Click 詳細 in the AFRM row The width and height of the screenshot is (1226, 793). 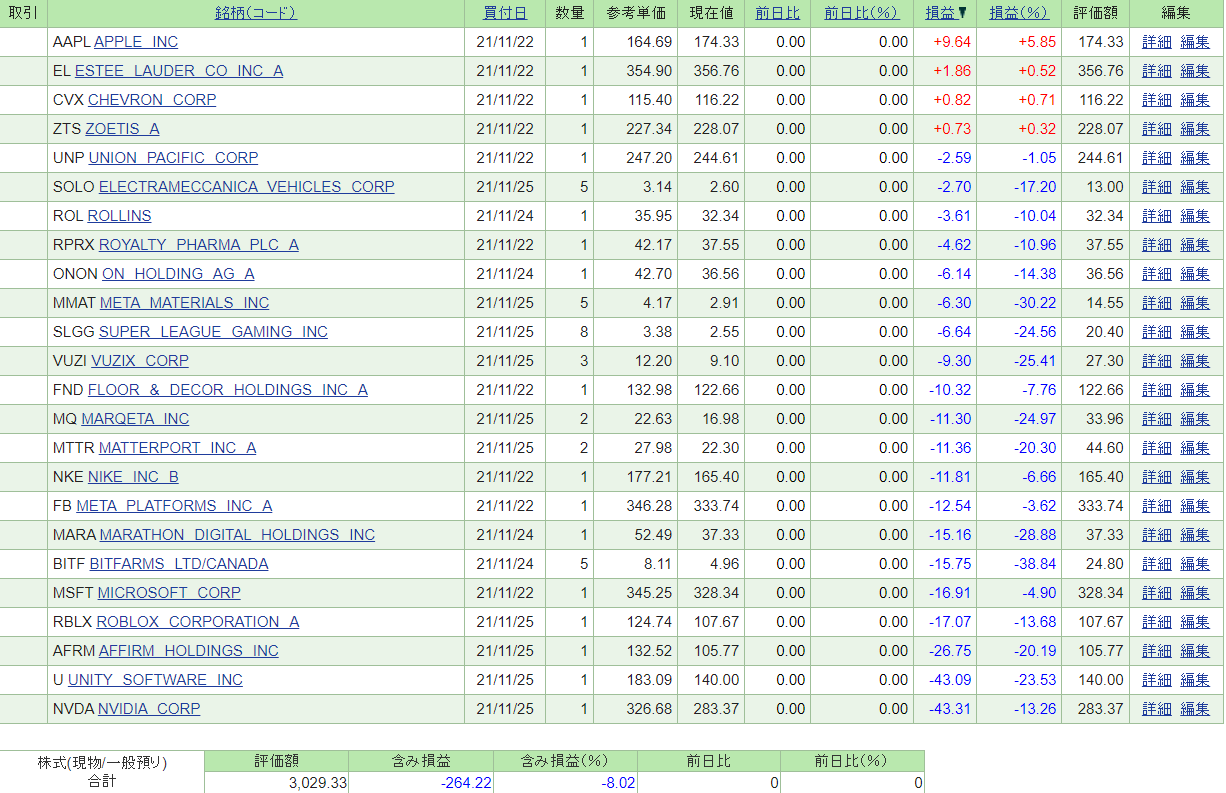tap(1157, 651)
